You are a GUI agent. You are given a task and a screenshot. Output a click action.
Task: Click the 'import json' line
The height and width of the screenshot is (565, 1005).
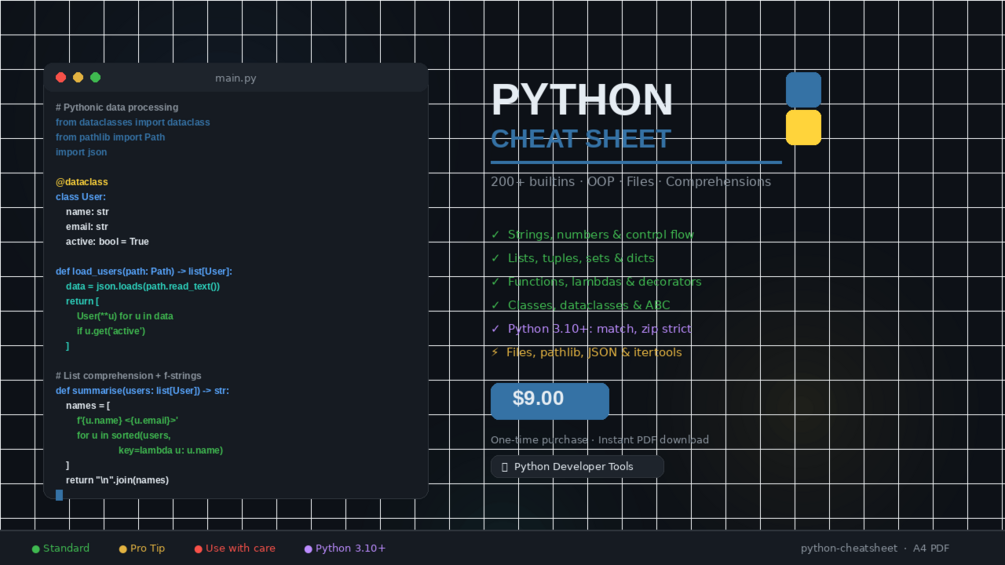(x=81, y=152)
